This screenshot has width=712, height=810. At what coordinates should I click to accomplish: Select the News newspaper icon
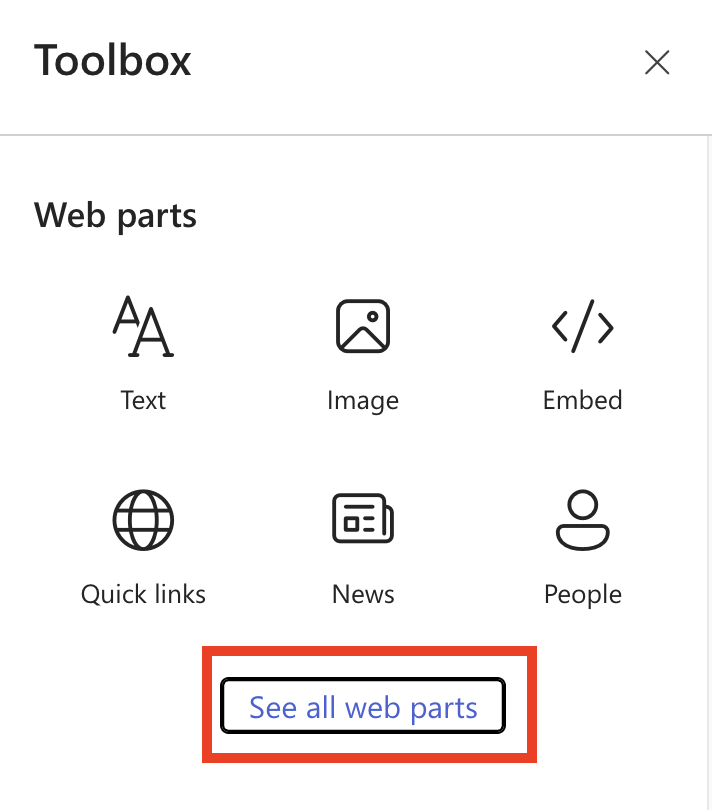[363, 520]
